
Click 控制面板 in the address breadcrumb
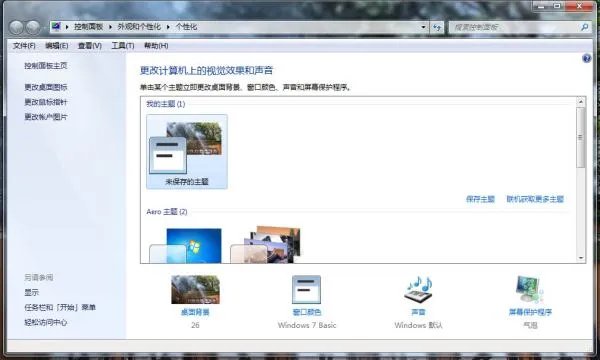(x=88, y=27)
